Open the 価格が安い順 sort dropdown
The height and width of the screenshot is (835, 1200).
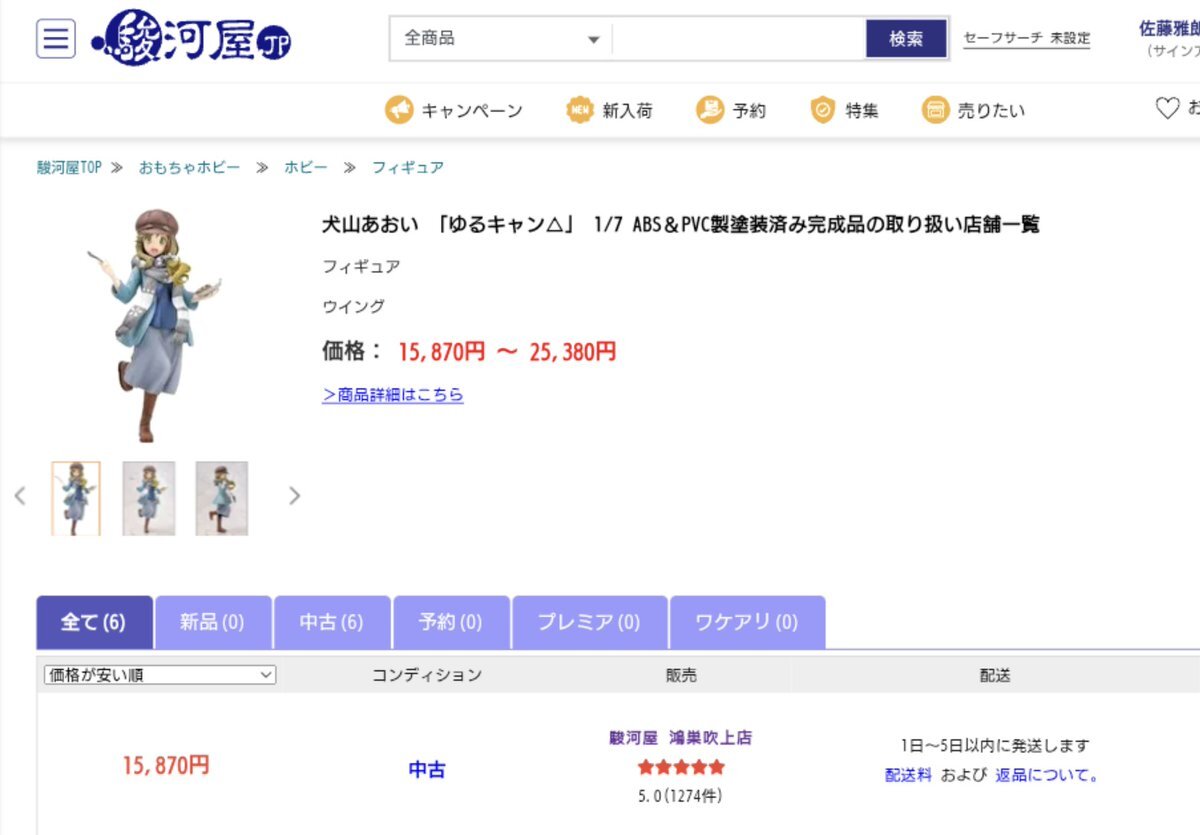pyautogui.click(x=159, y=675)
